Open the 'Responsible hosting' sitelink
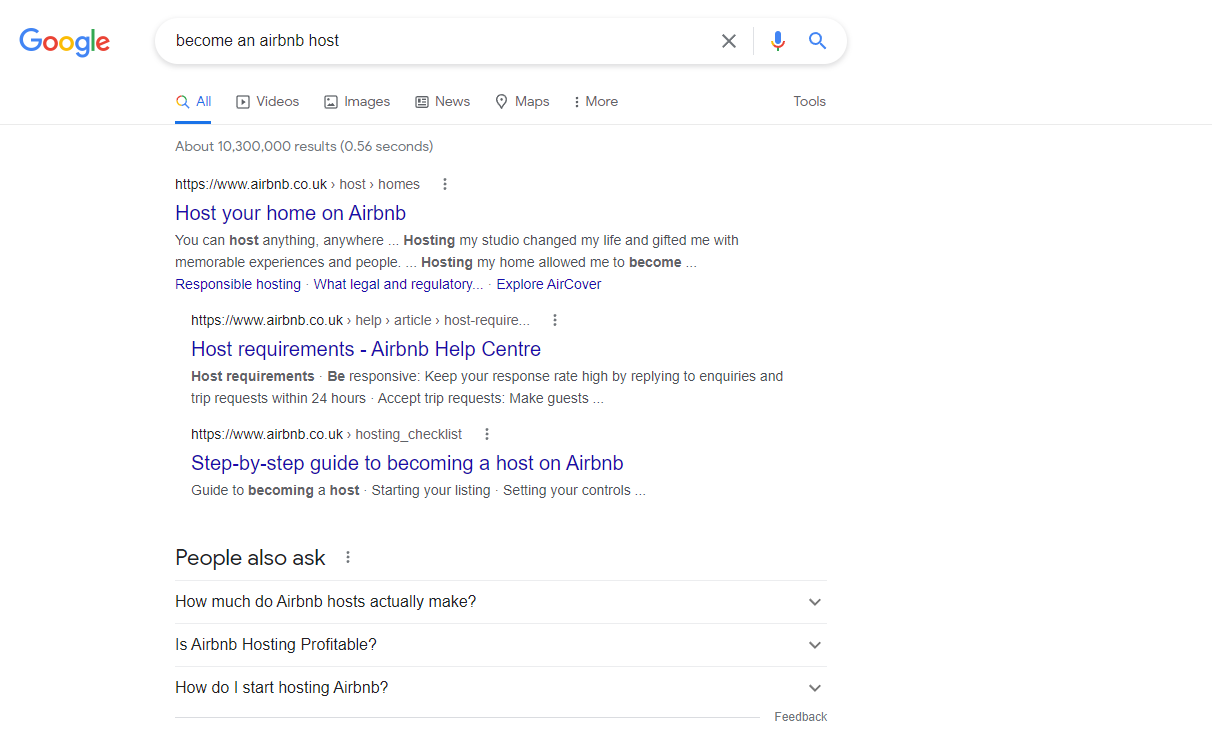 point(237,284)
